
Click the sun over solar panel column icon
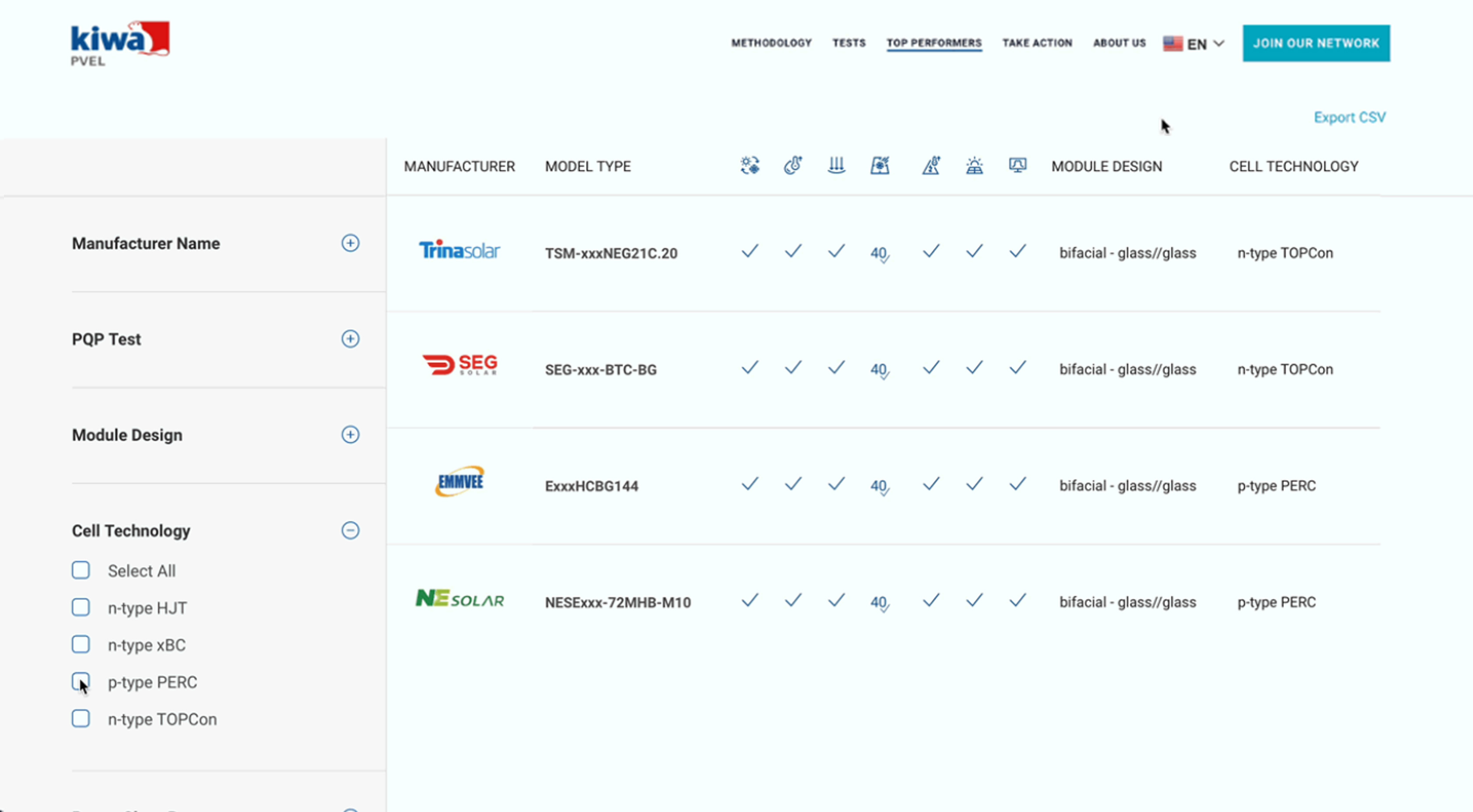pyautogui.click(x=974, y=166)
